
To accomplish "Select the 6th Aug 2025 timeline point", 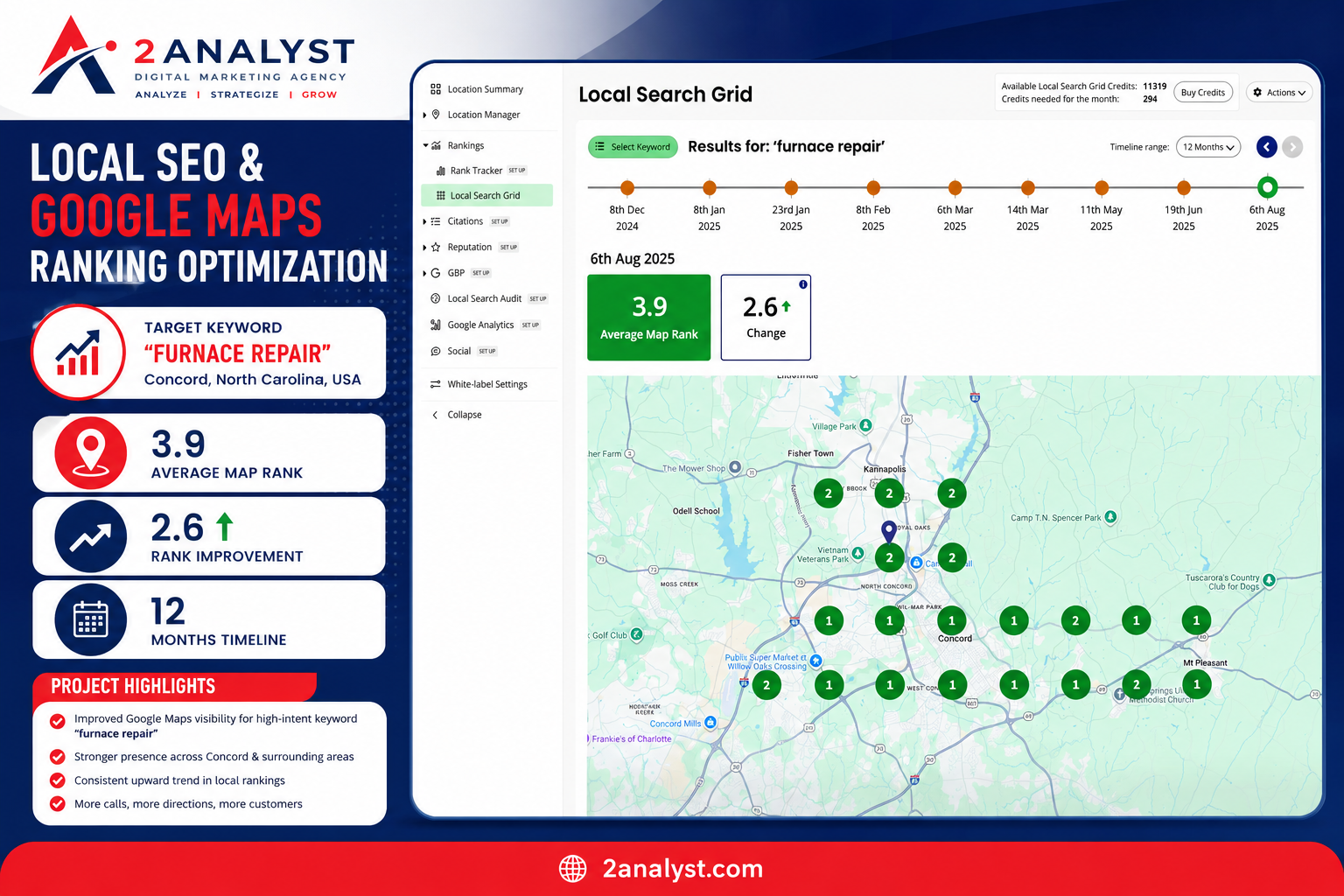I will pos(1267,186).
